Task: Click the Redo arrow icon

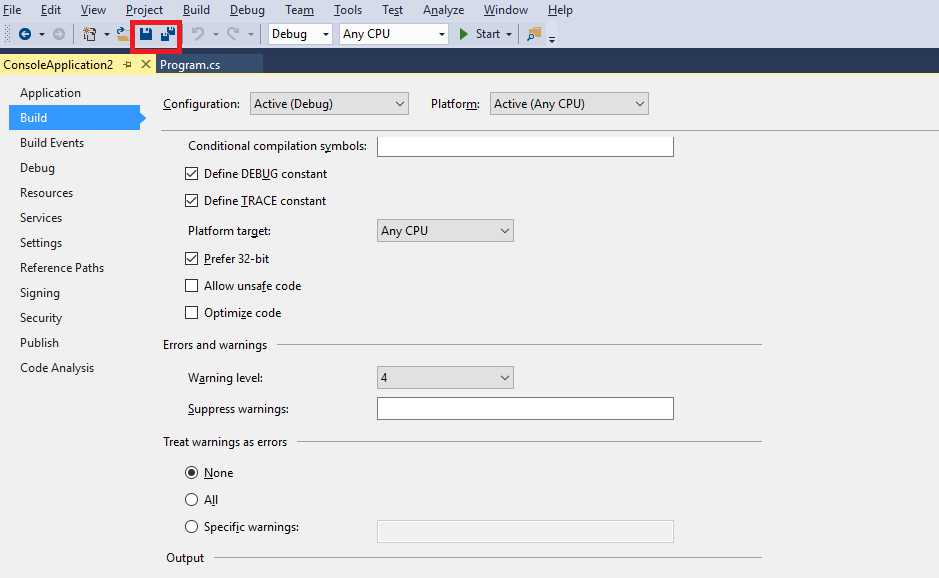Action: 233,34
